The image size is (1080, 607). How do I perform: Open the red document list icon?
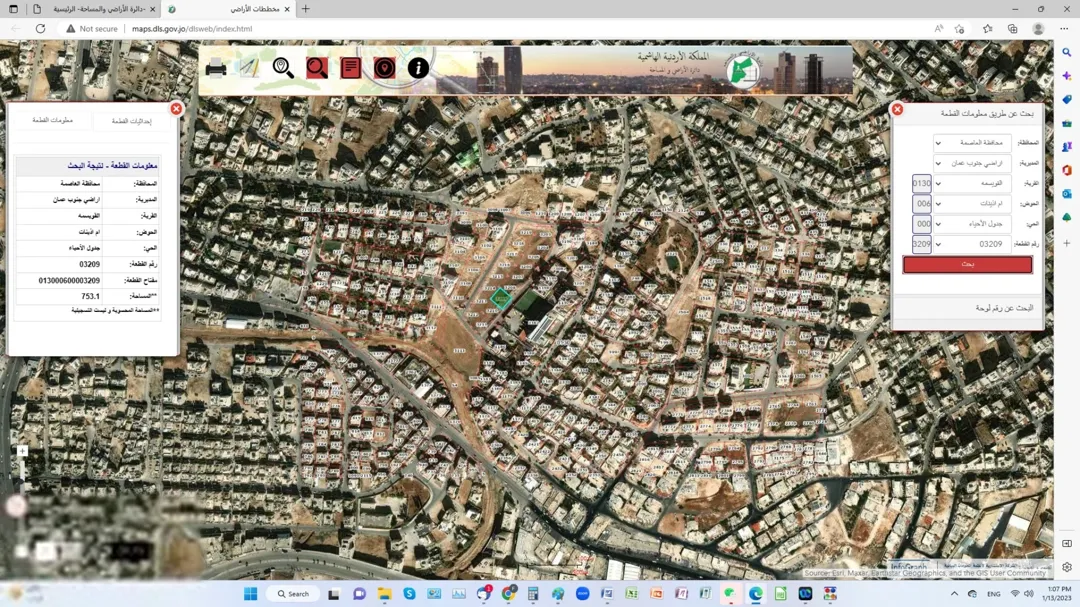(351, 68)
